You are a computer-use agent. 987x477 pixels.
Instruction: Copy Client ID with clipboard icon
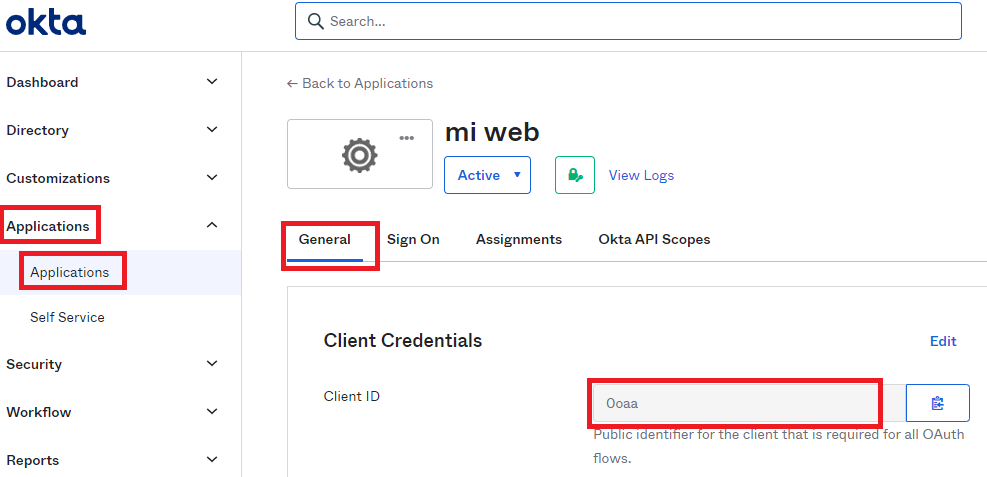(x=937, y=403)
